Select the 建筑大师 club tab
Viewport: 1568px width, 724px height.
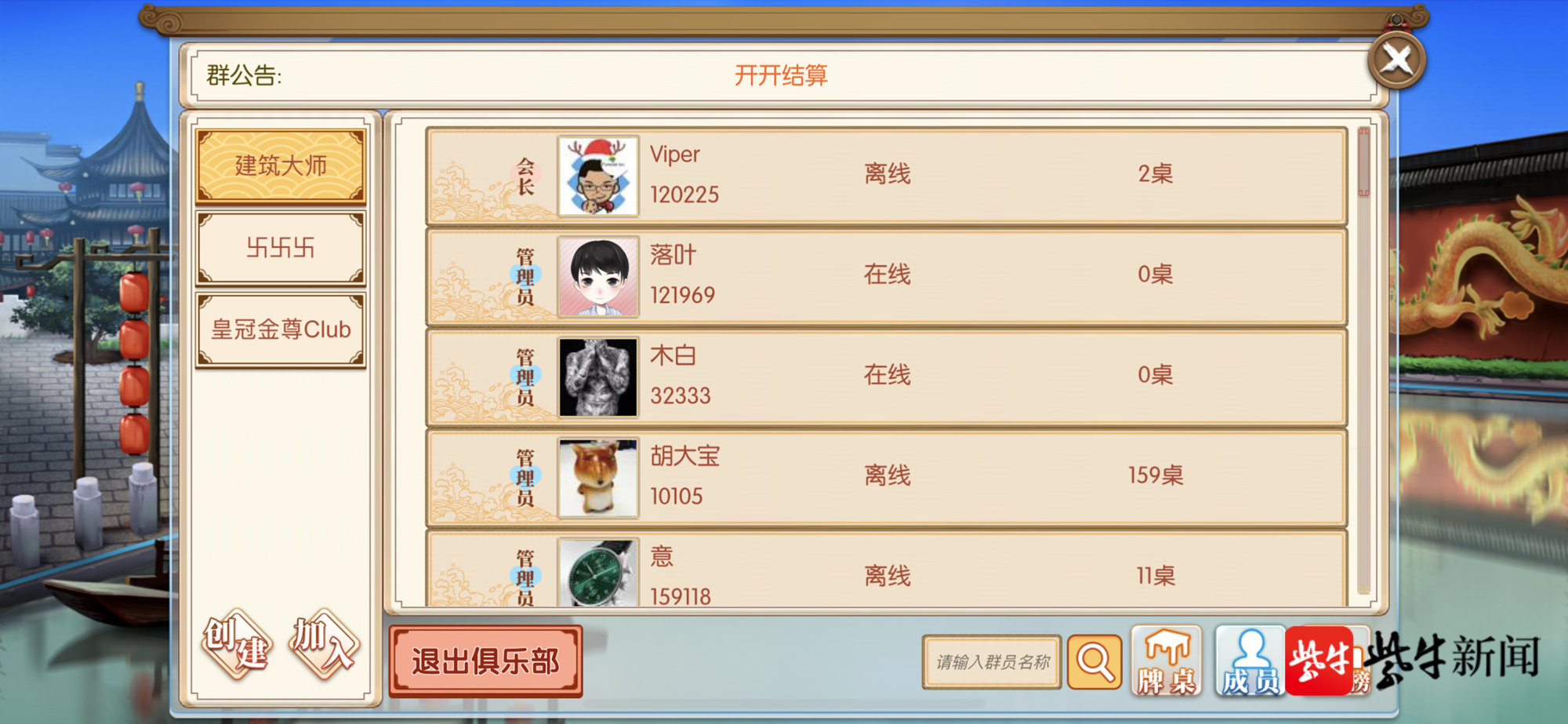click(x=281, y=166)
